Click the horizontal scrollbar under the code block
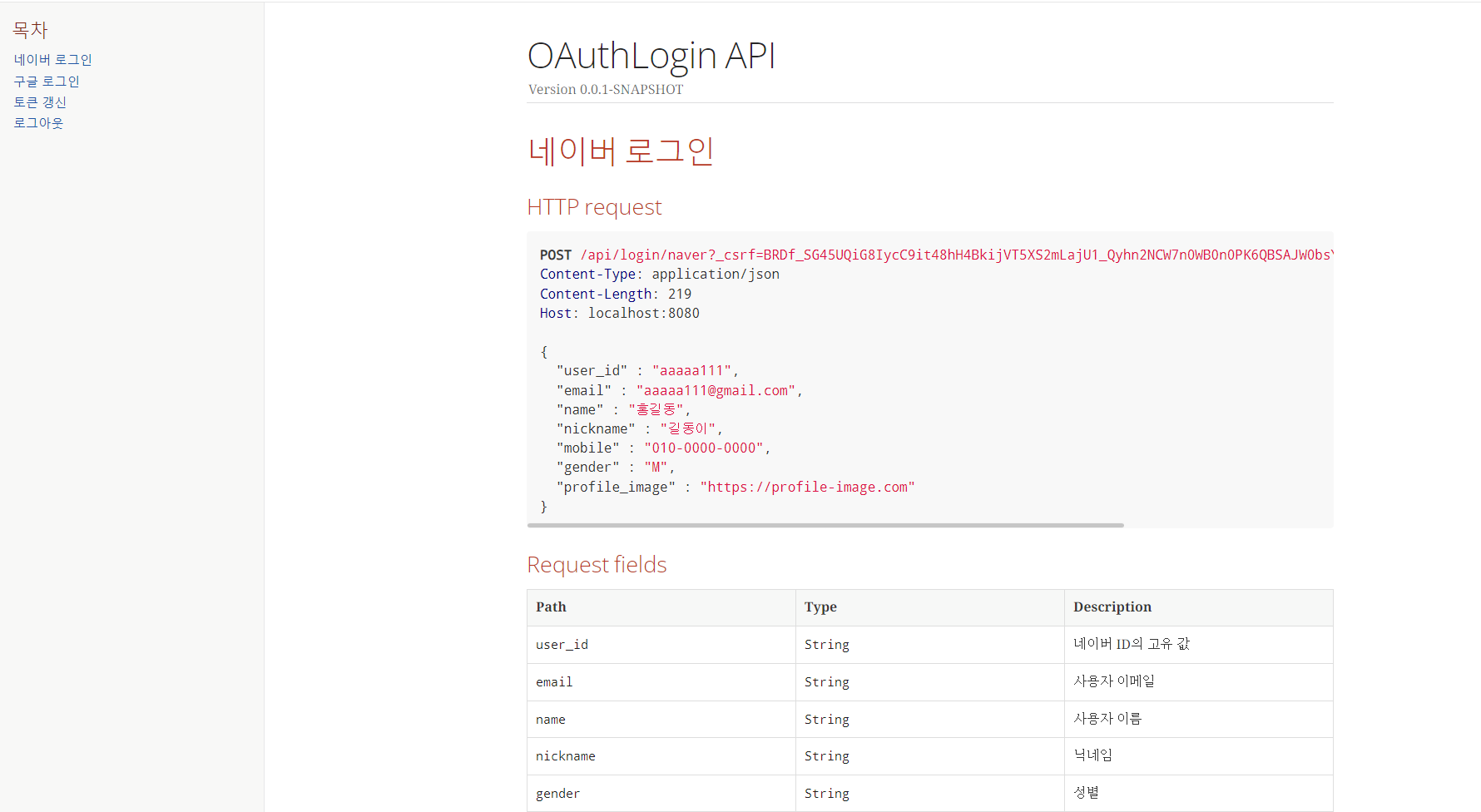 (825, 525)
